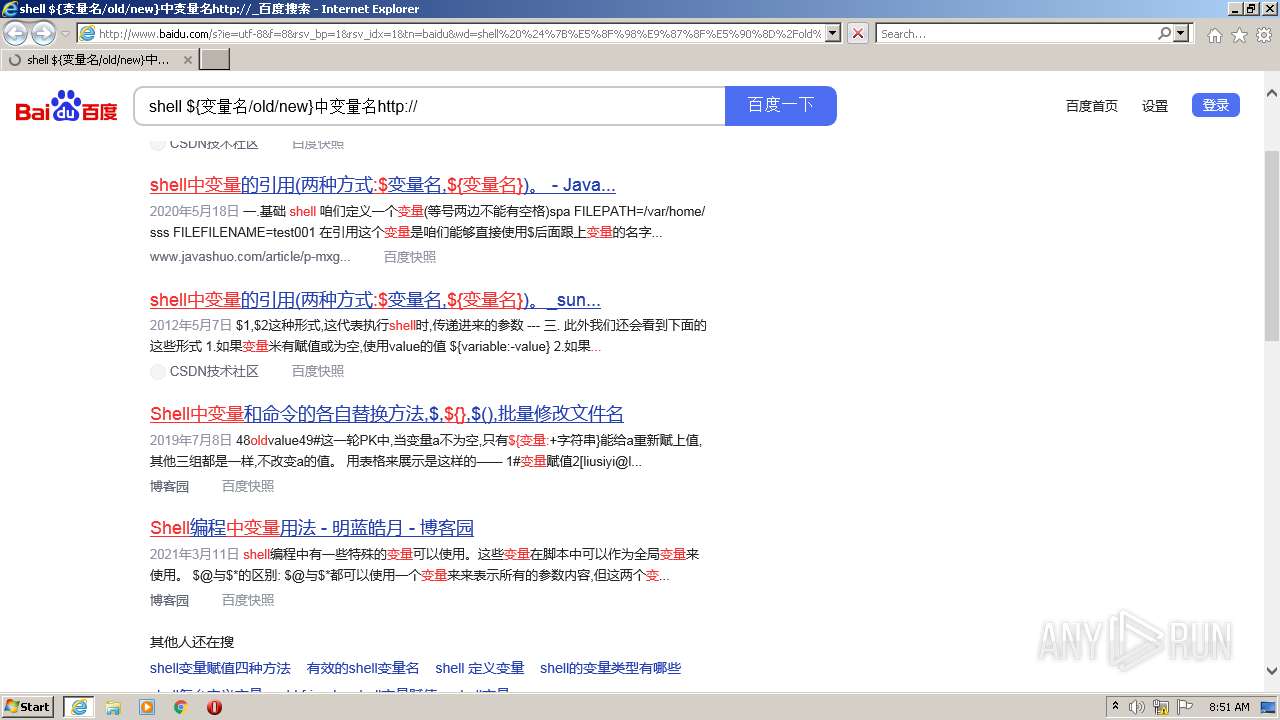Open Shell编程中变量用法 - 明蓝皓月 result
This screenshot has height=720, width=1280.
[312, 528]
